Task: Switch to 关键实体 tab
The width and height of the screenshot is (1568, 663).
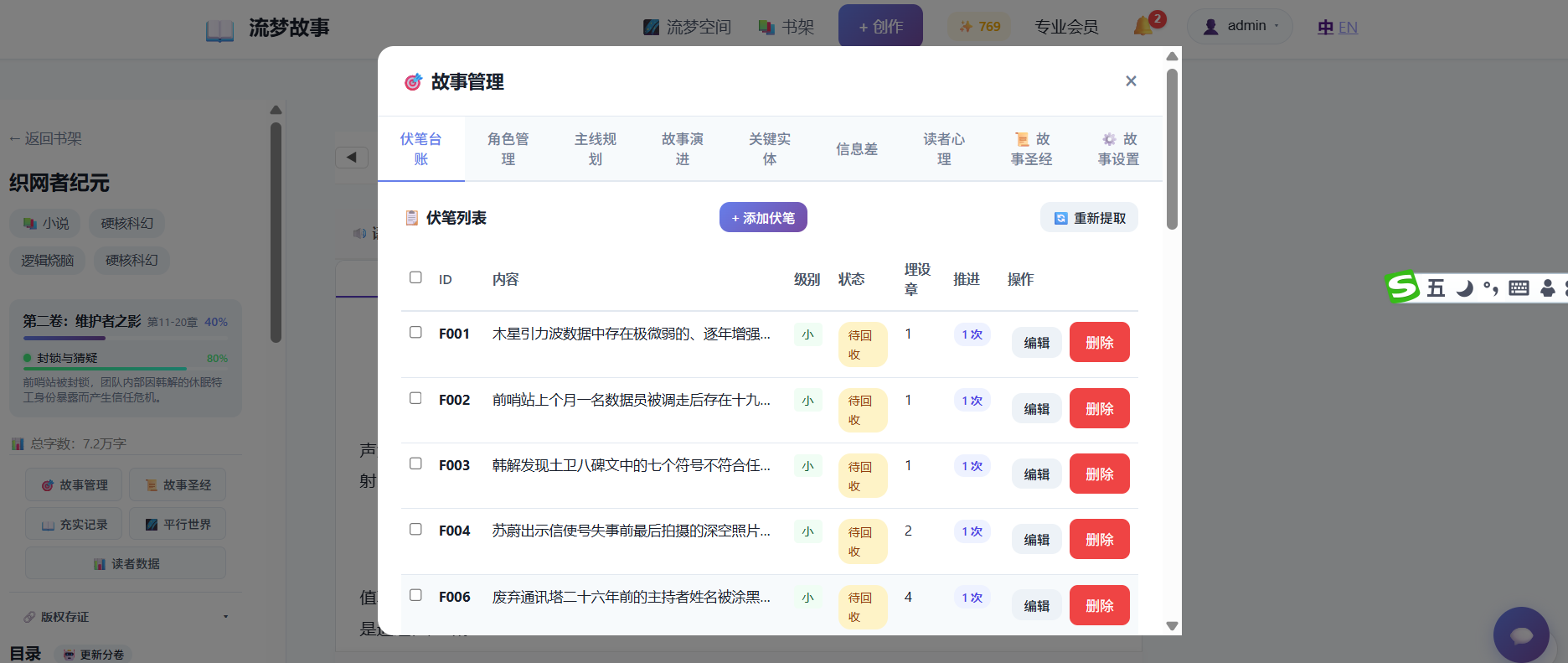Action: [769, 148]
